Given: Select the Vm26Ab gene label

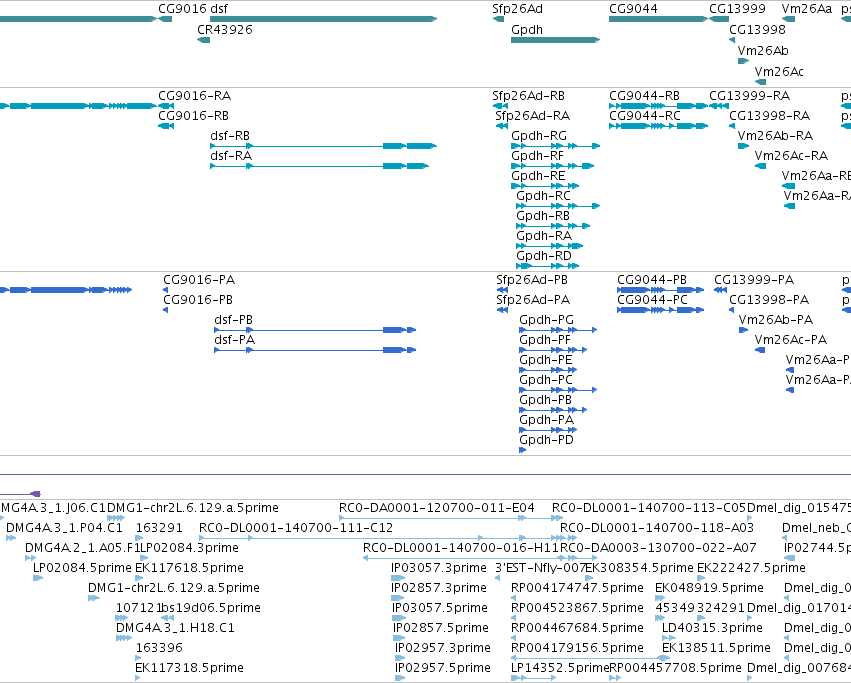Looking at the screenshot, I should (763, 50).
